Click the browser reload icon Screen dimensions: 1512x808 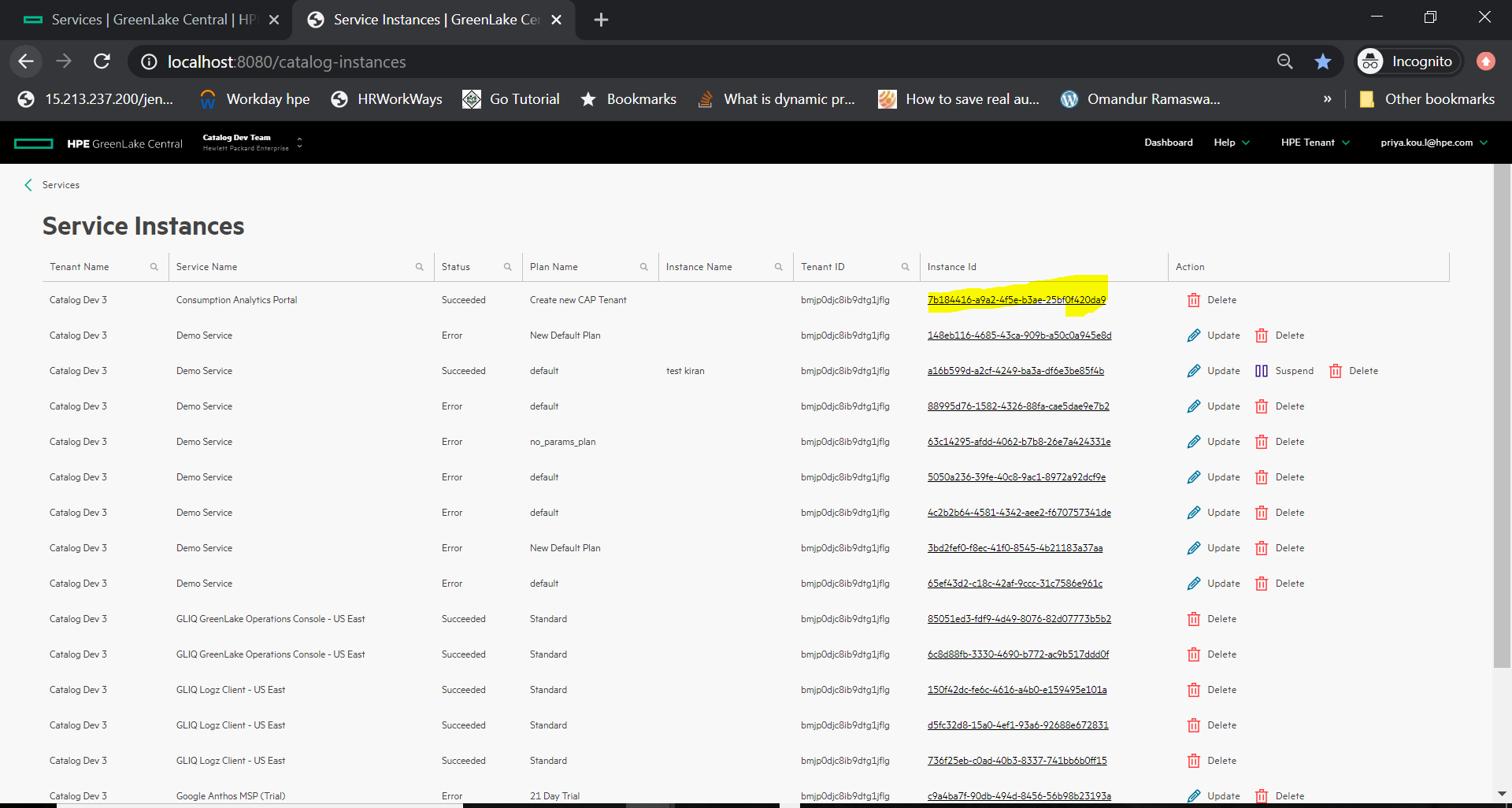point(102,61)
